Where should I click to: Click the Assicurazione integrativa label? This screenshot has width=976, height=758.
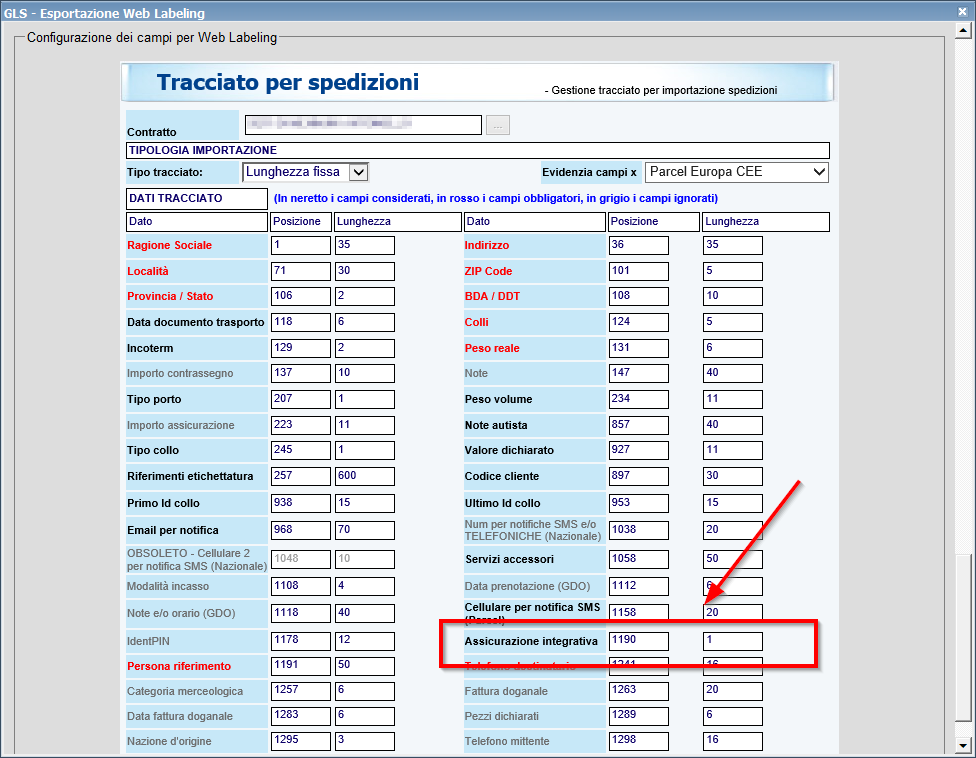pyautogui.click(x=531, y=641)
